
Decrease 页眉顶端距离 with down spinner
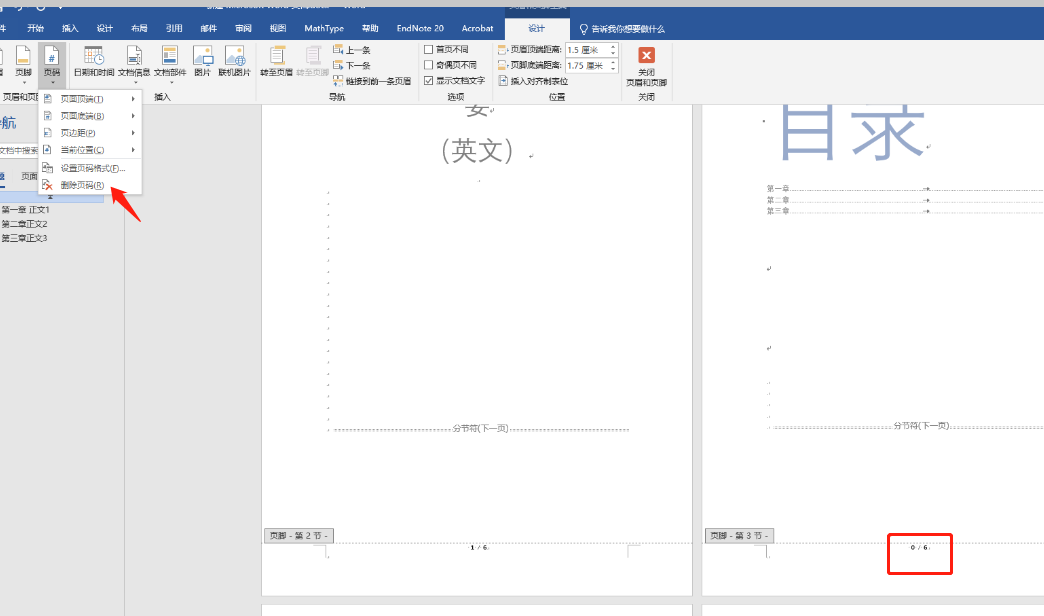[x=613, y=53]
